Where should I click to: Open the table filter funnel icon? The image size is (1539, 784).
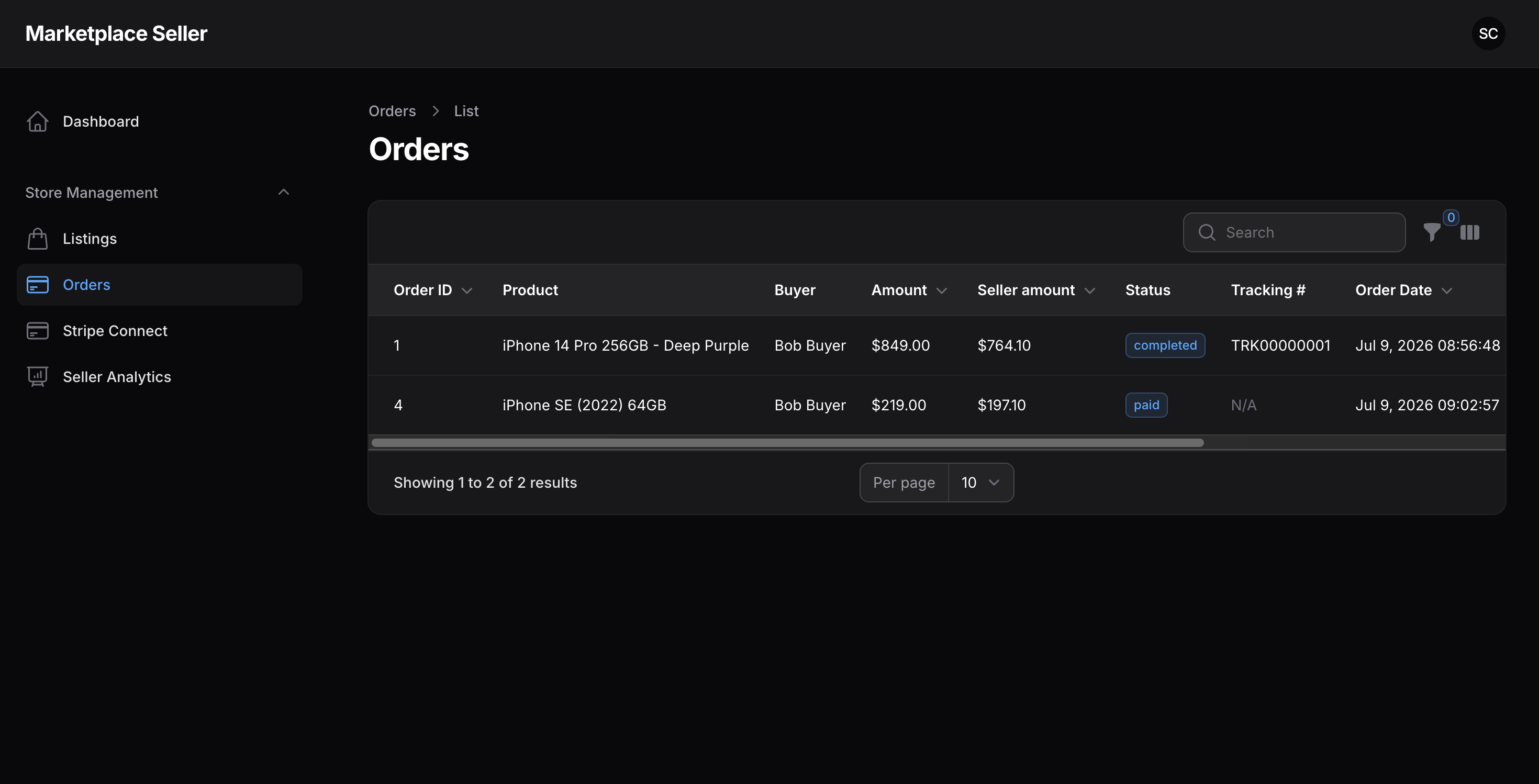point(1432,232)
